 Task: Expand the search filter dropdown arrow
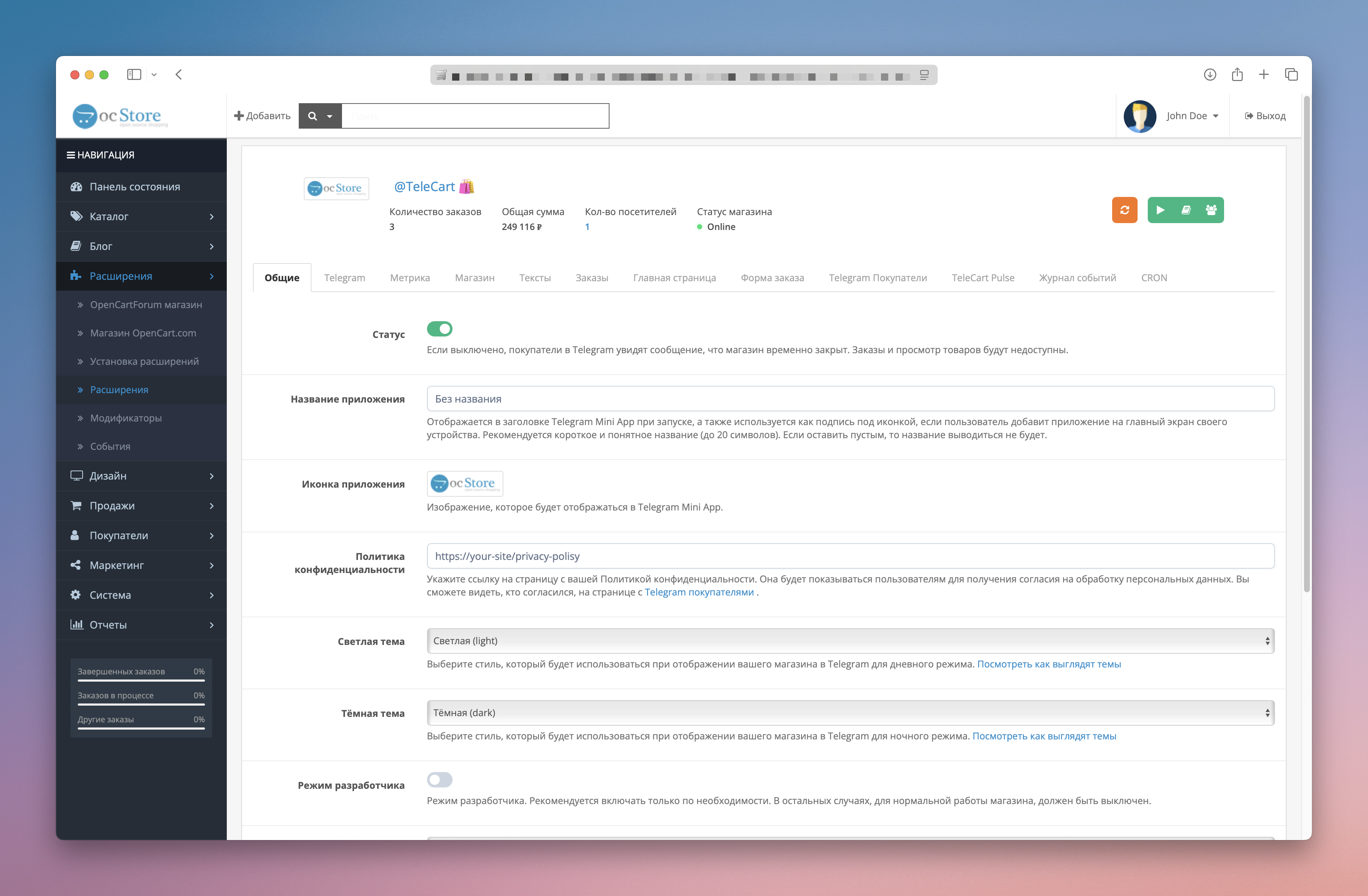(x=329, y=116)
